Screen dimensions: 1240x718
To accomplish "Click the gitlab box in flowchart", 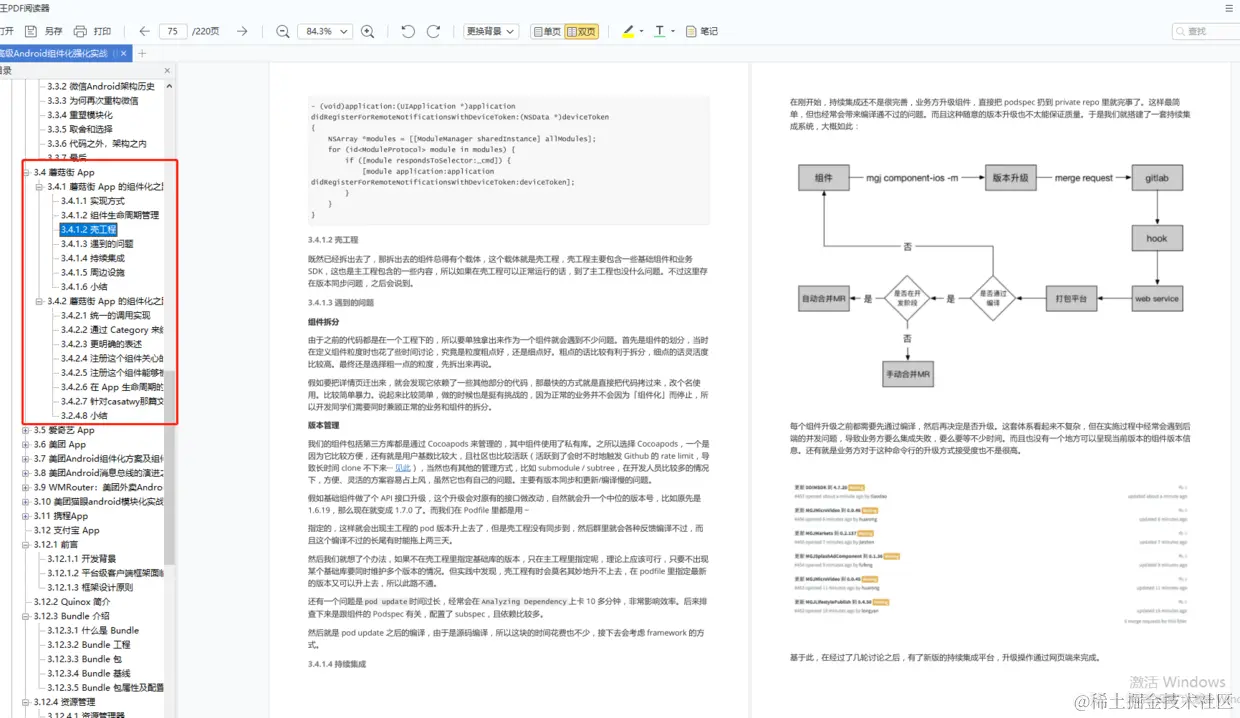I will (x=1156, y=178).
